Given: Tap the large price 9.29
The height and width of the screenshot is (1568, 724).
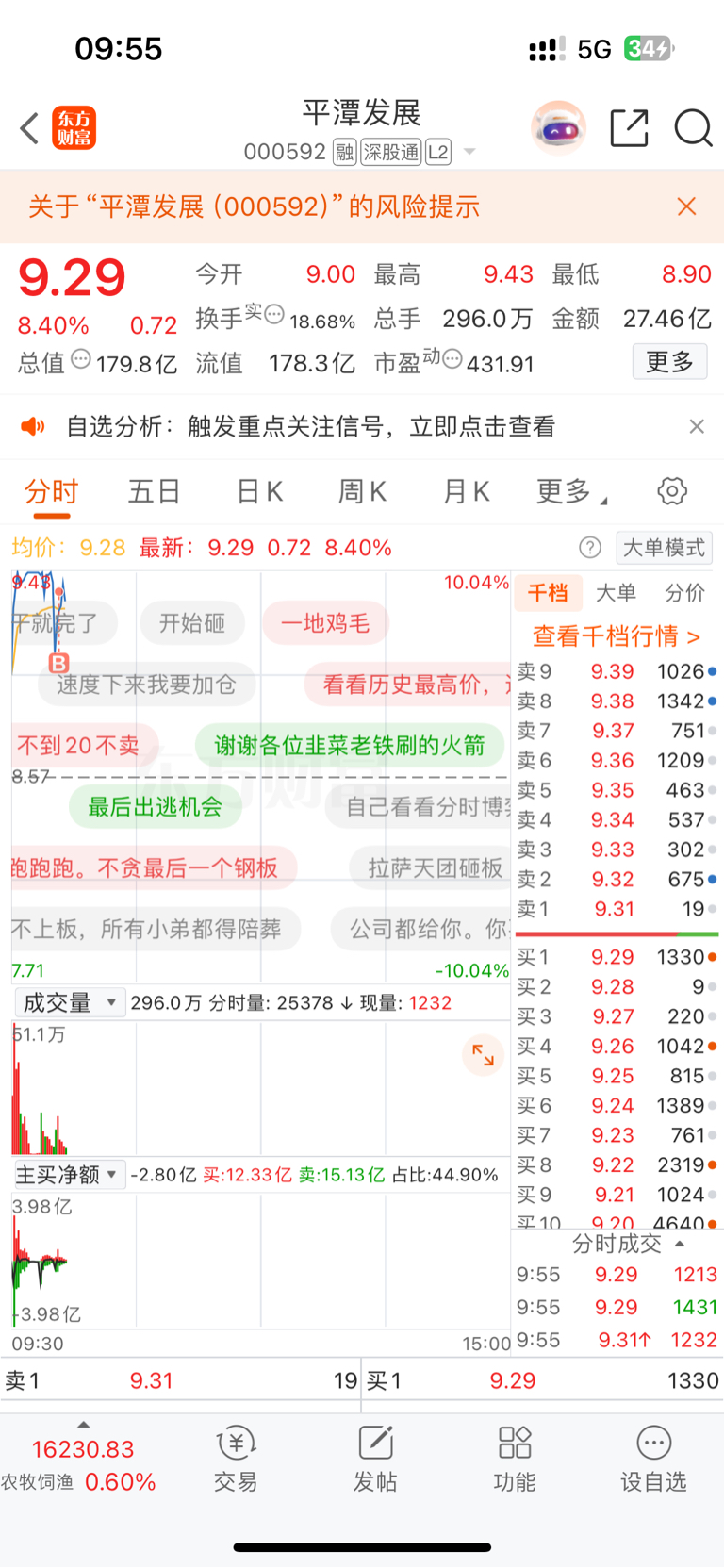Looking at the screenshot, I should (x=72, y=278).
